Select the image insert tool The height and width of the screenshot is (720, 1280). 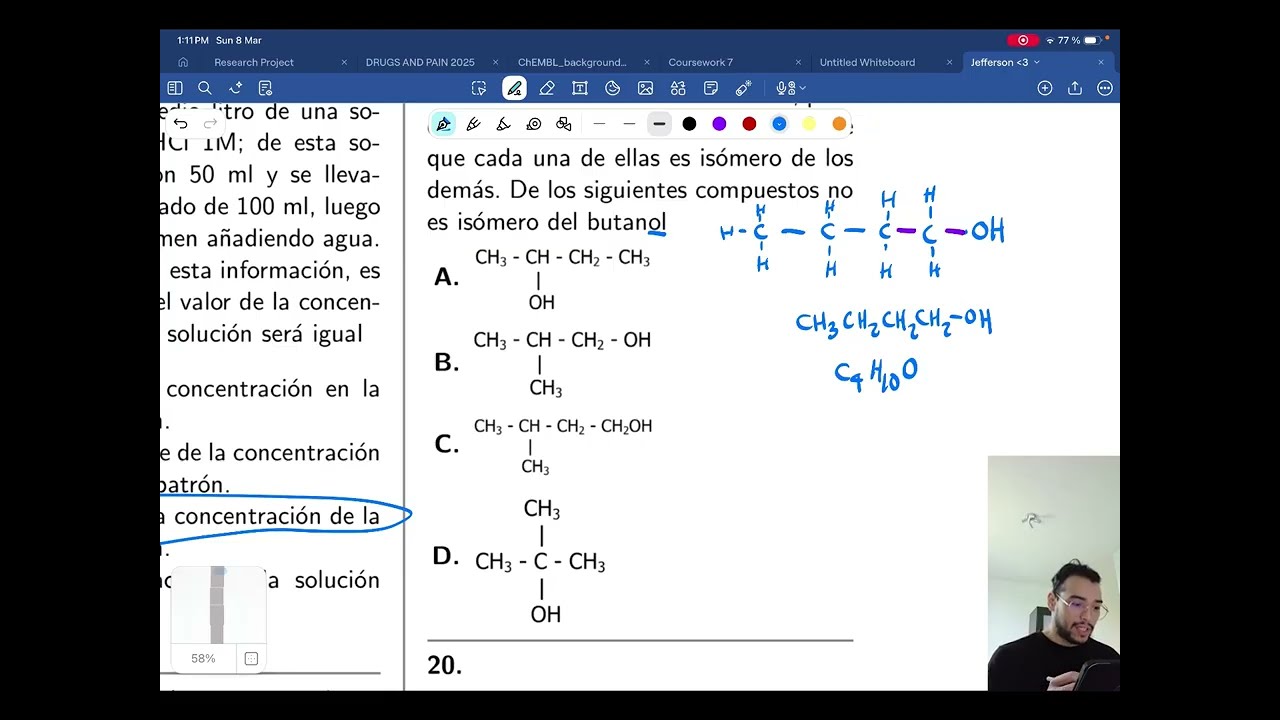pyautogui.click(x=645, y=88)
